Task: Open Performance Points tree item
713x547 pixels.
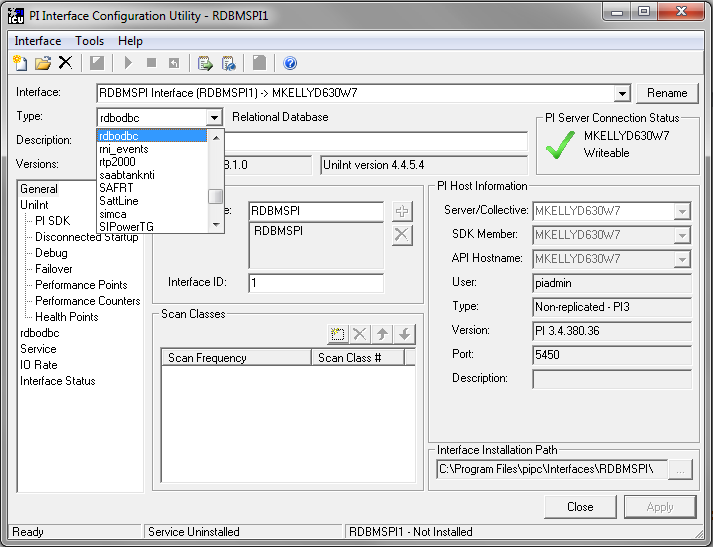Action: click(x=81, y=285)
